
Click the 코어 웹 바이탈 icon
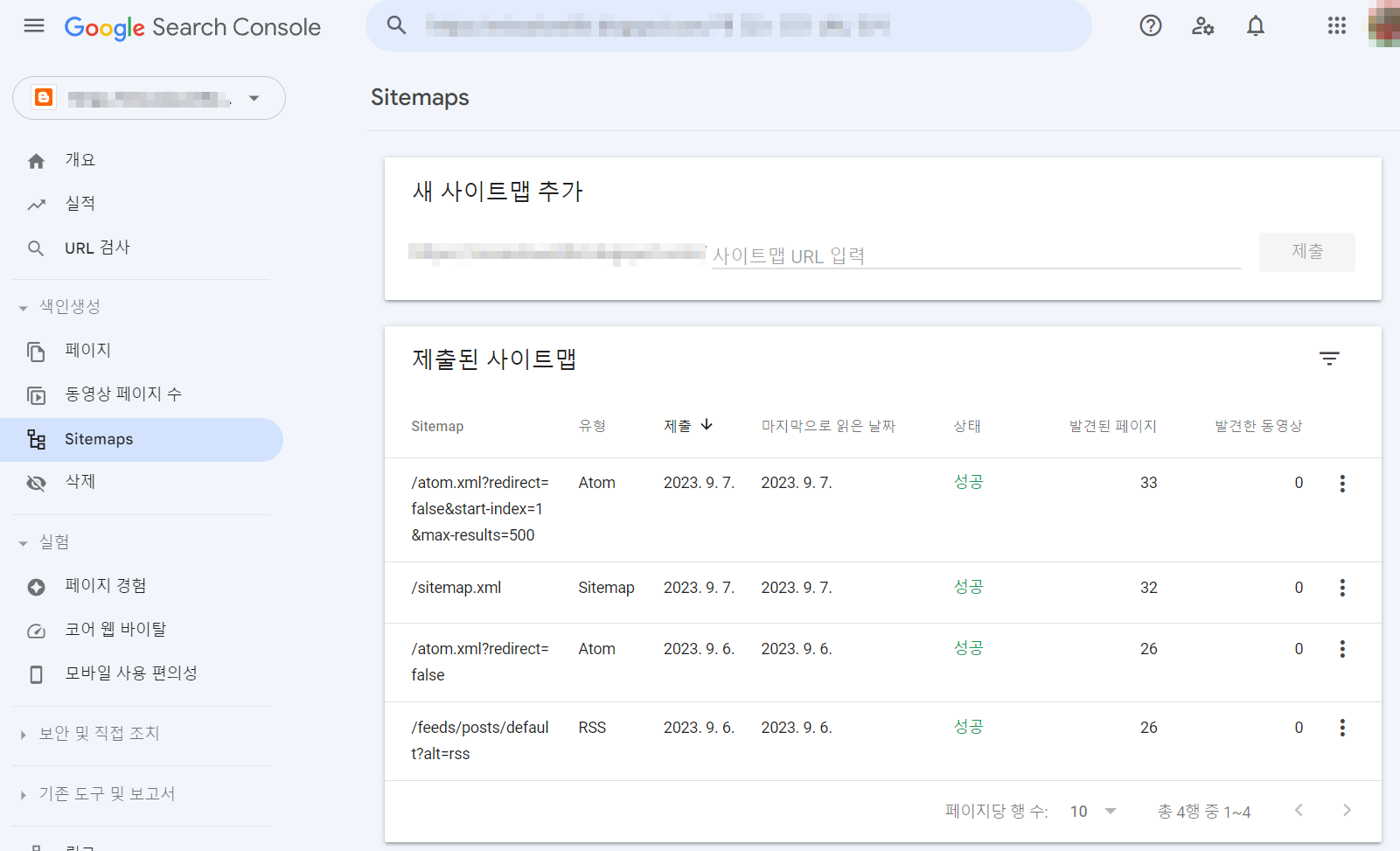coord(36,629)
